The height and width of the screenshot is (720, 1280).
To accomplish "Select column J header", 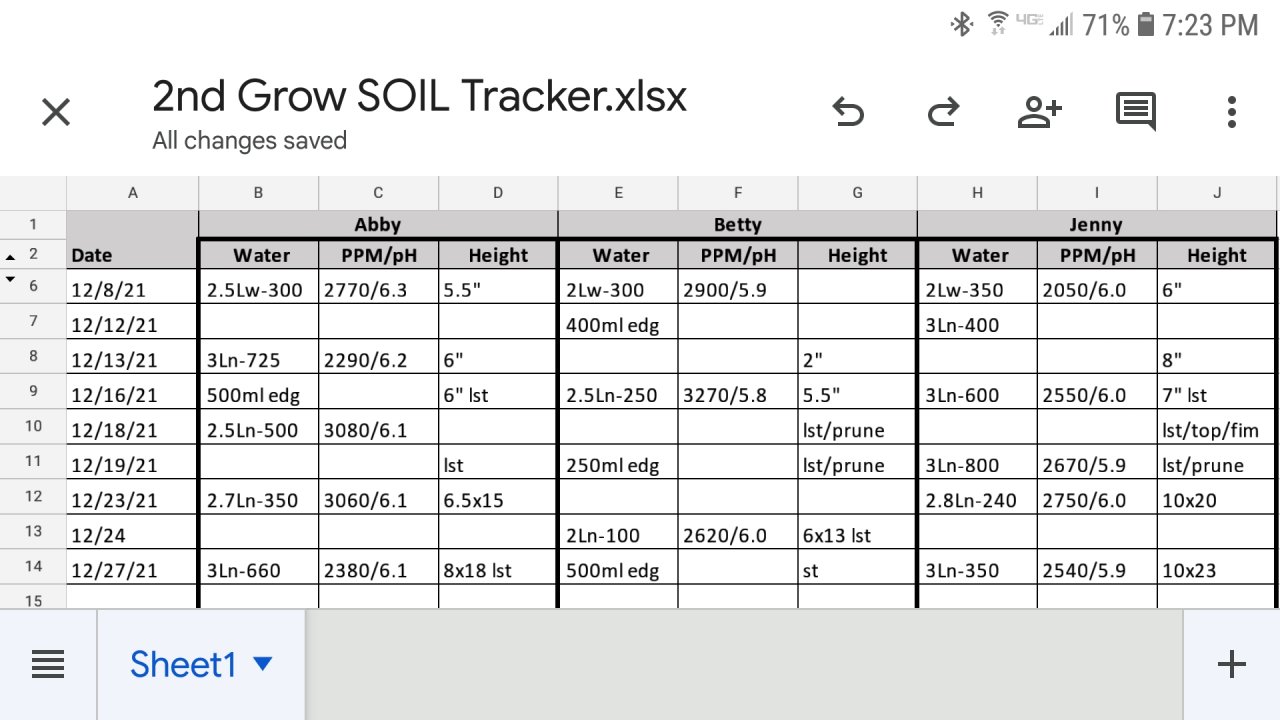I will point(1217,193).
